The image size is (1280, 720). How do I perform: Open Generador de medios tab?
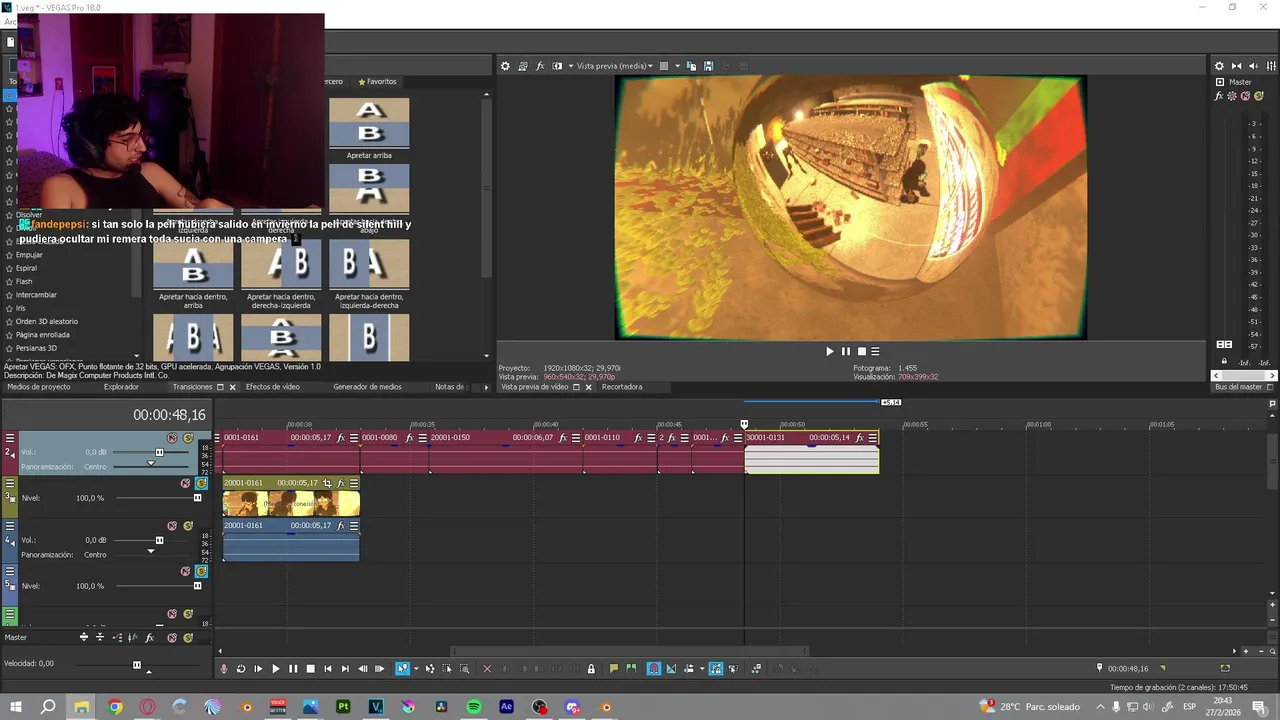click(x=367, y=387)
